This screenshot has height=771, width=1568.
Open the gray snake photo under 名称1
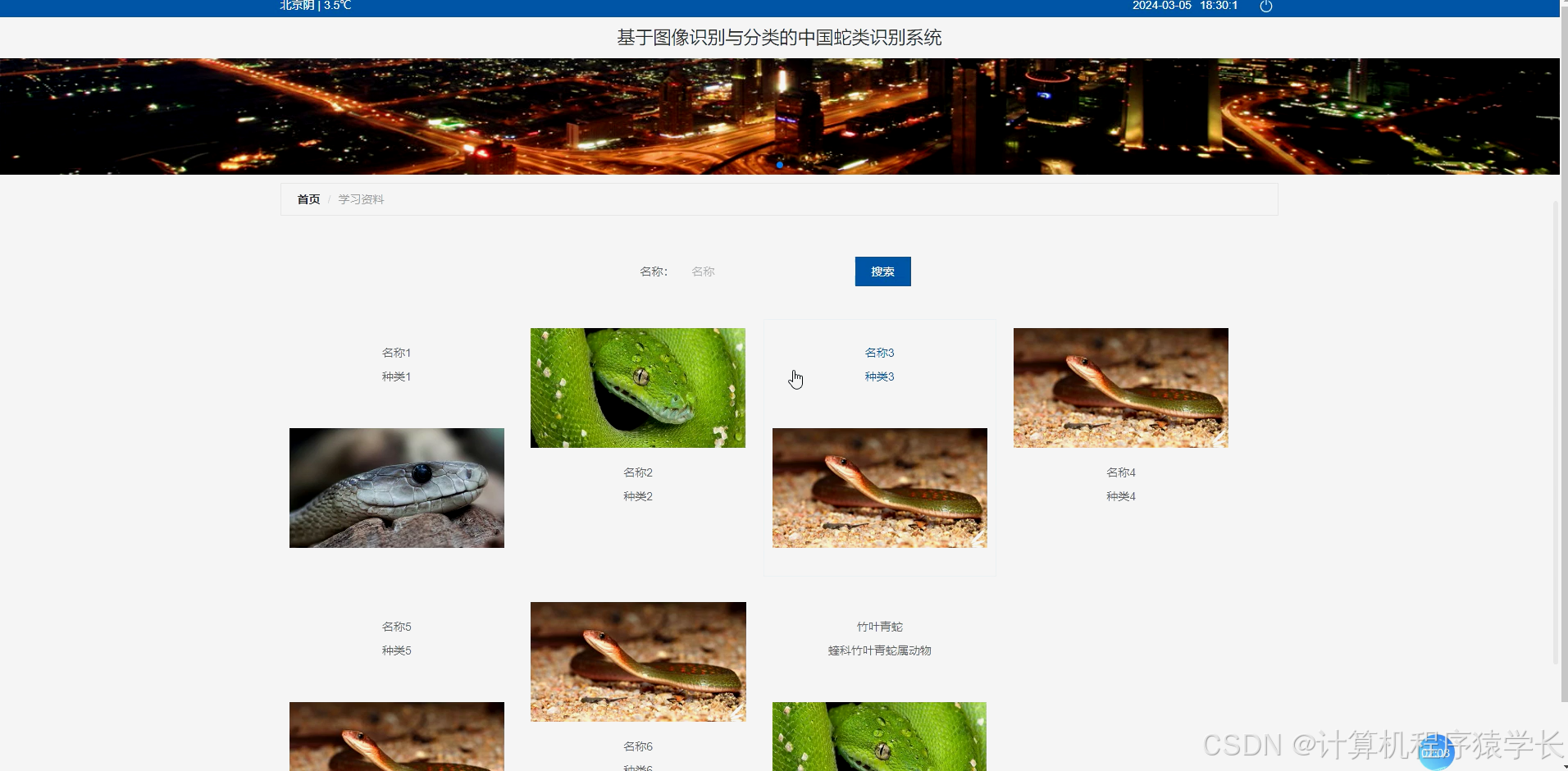pyautogui.click(x=397, y=488)
